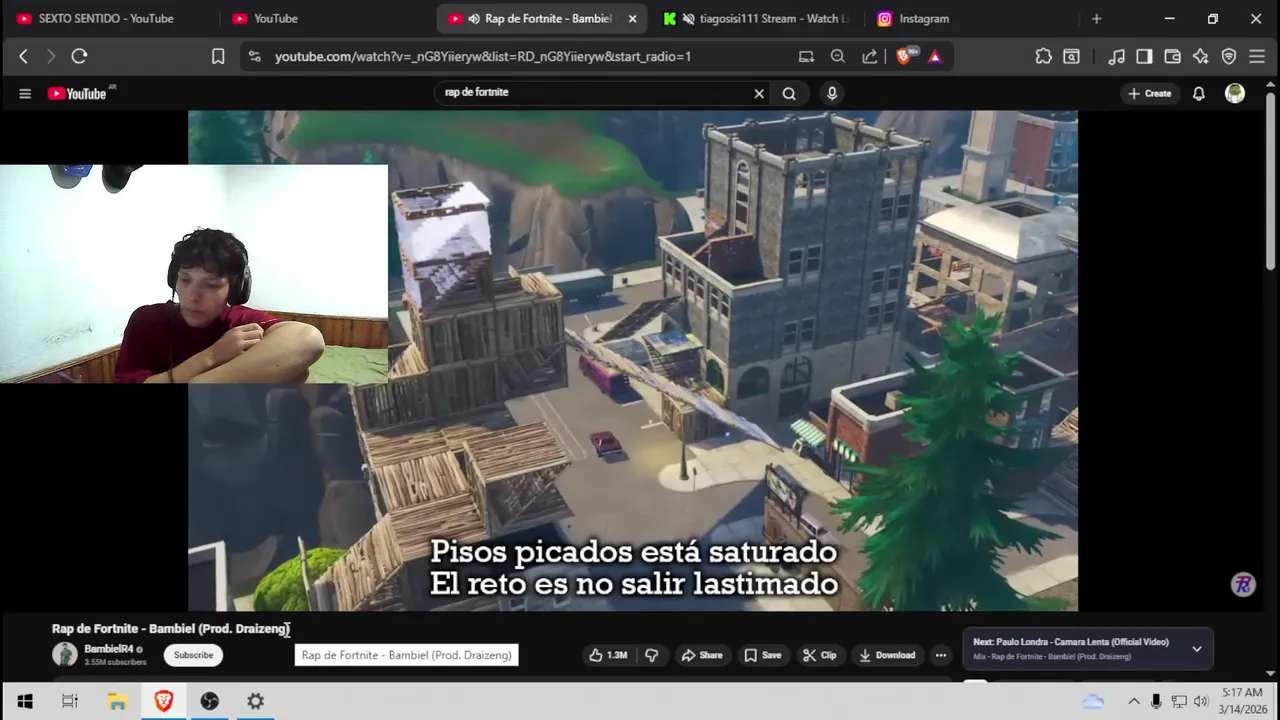Switch to the tiagosisi111 Stream tab

(755, 18)
